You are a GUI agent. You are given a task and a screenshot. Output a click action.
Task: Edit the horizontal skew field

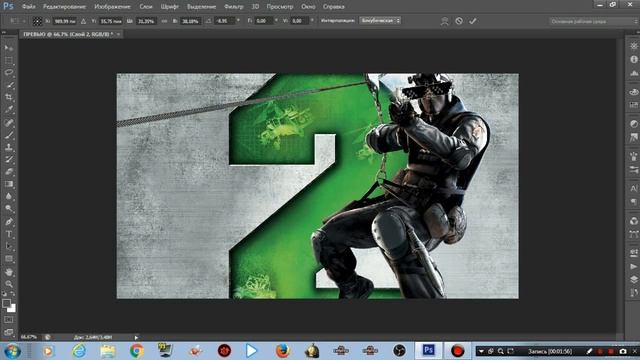pos(263,21)
